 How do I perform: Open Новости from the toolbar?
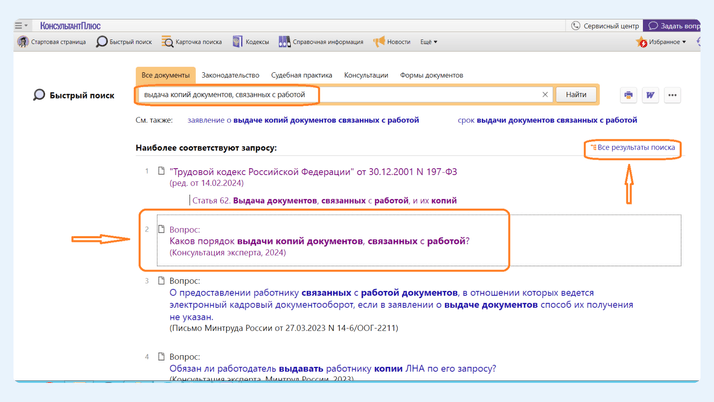click(380, 42)
